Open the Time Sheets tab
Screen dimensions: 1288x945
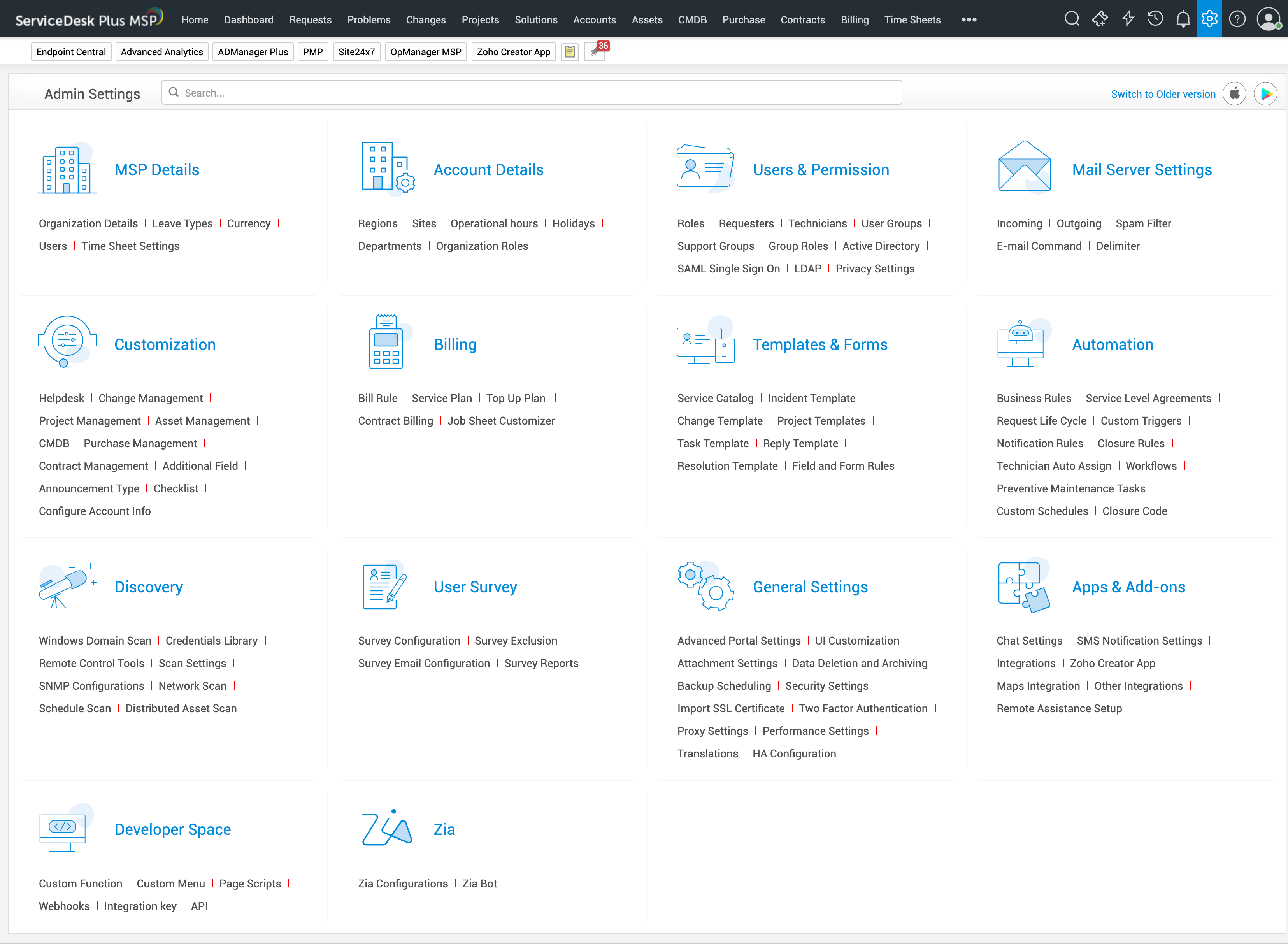pos(912,19)
